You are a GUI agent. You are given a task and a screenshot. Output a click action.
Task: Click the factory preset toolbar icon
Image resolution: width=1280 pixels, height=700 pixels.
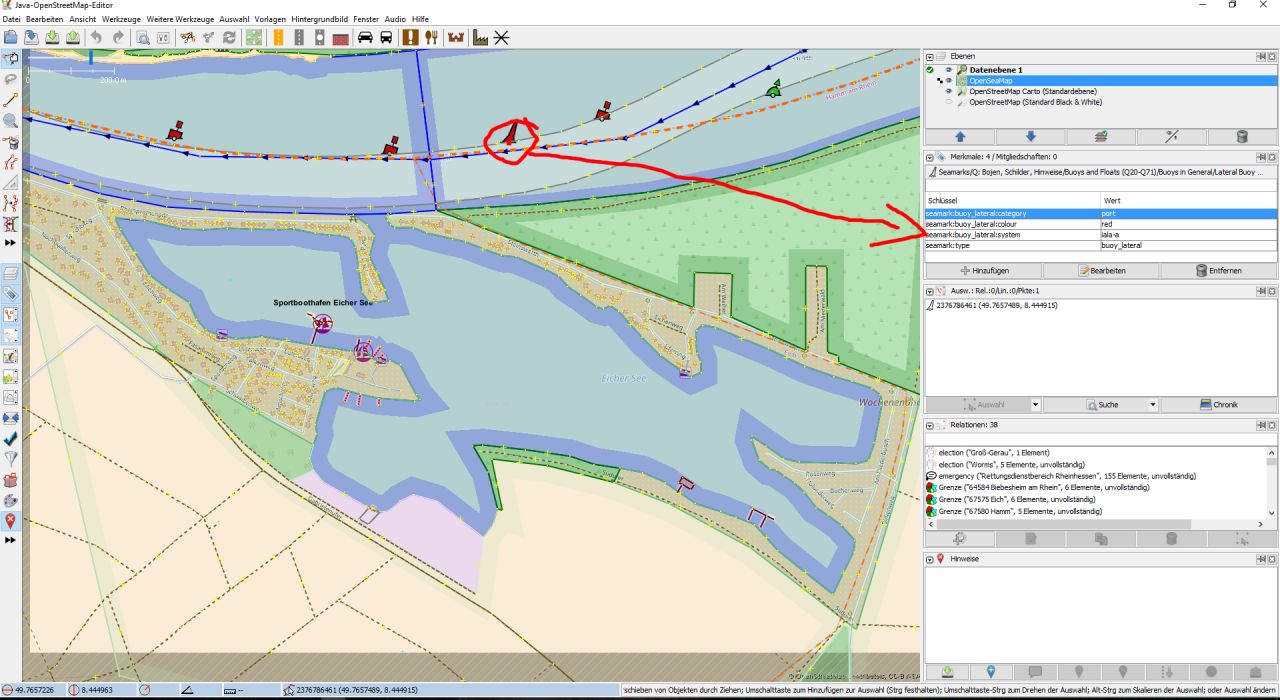coord(480,37)
